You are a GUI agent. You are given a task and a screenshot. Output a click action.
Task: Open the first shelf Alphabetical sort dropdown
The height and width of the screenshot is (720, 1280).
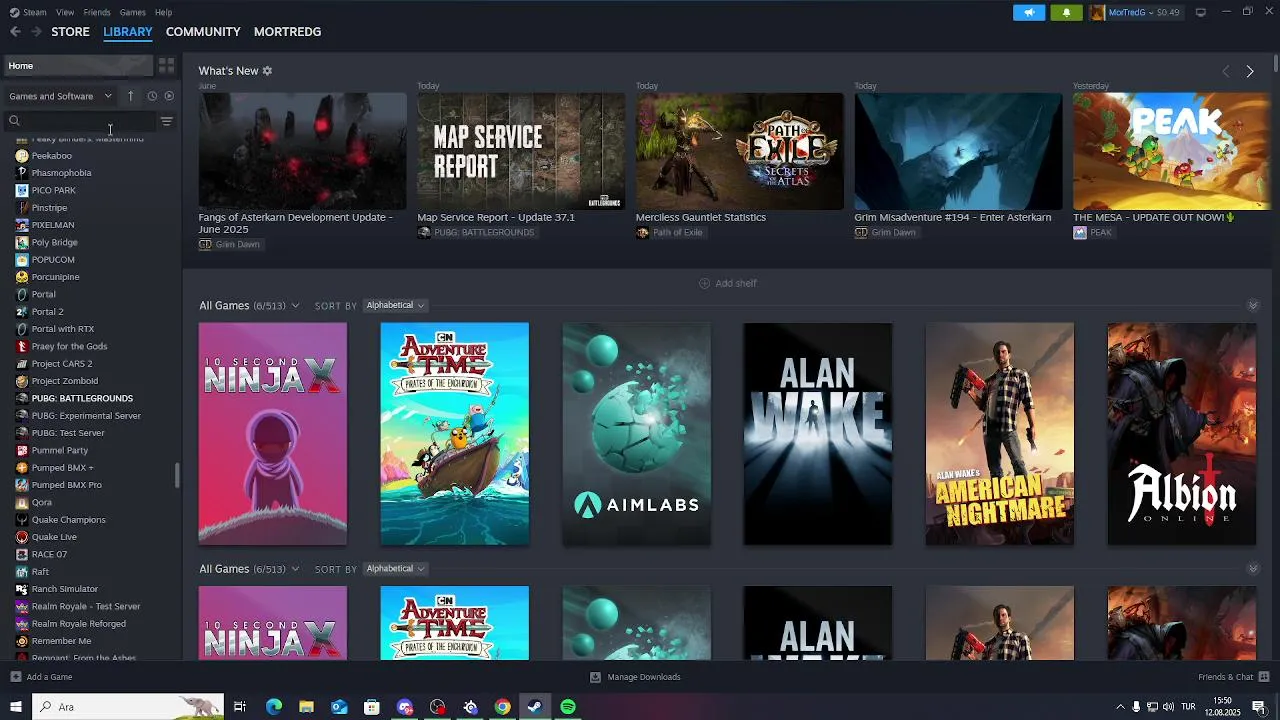(x=395, y=305)
